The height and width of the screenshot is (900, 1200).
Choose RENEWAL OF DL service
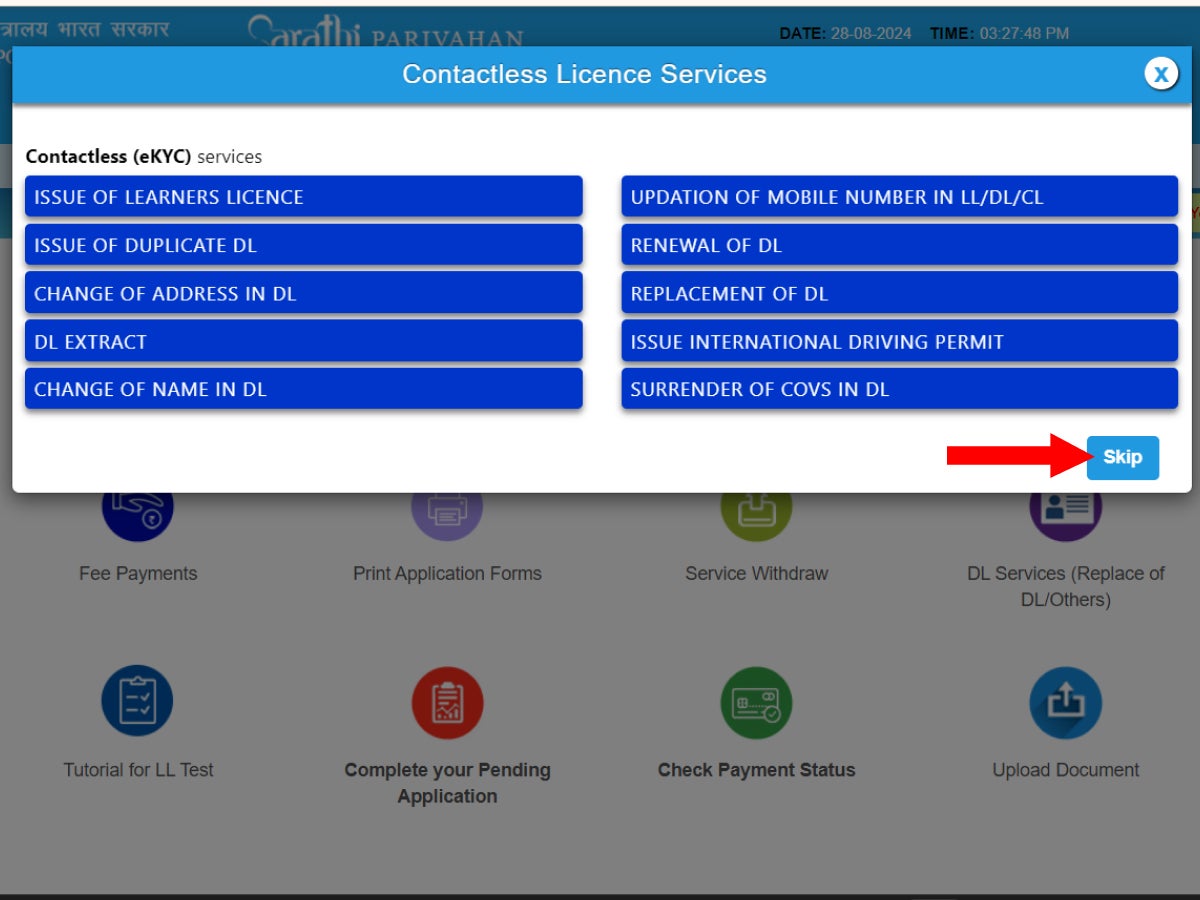(898, 244)
